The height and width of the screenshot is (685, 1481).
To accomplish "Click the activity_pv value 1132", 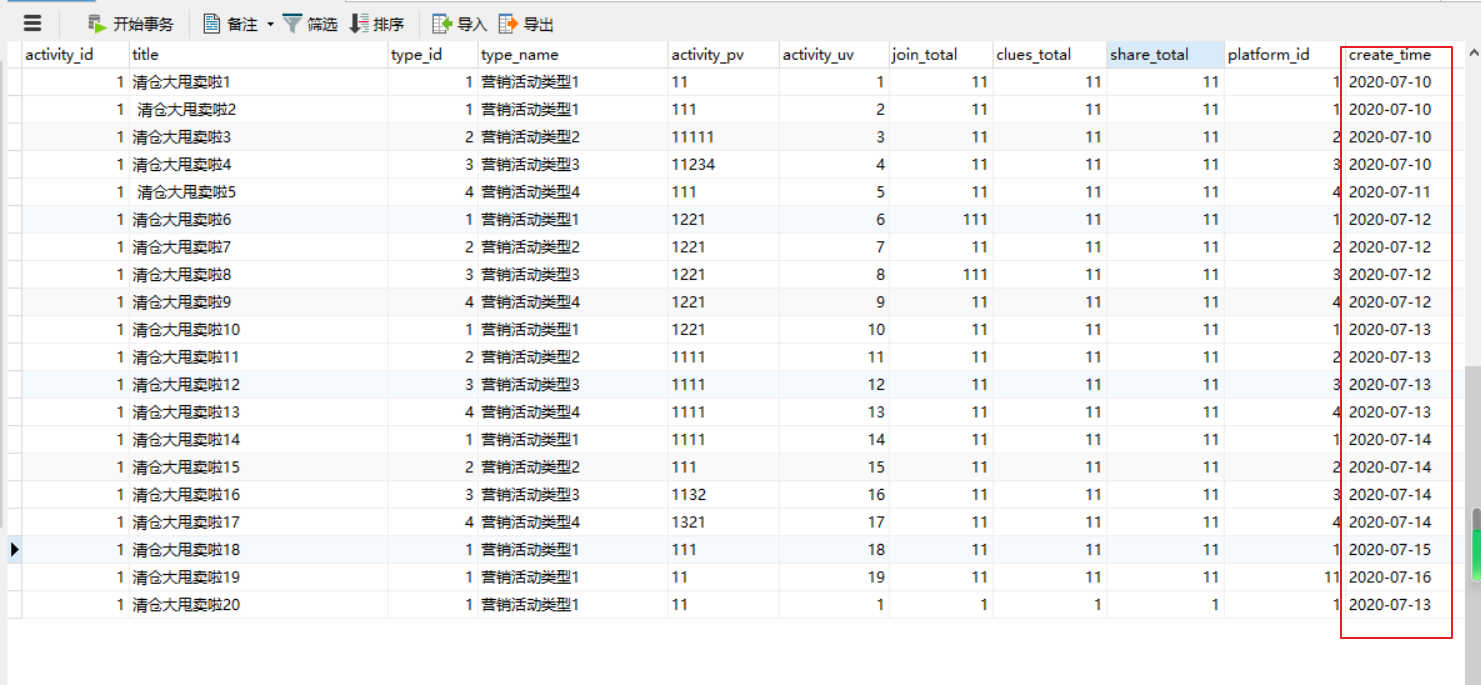I will (689, 494).
